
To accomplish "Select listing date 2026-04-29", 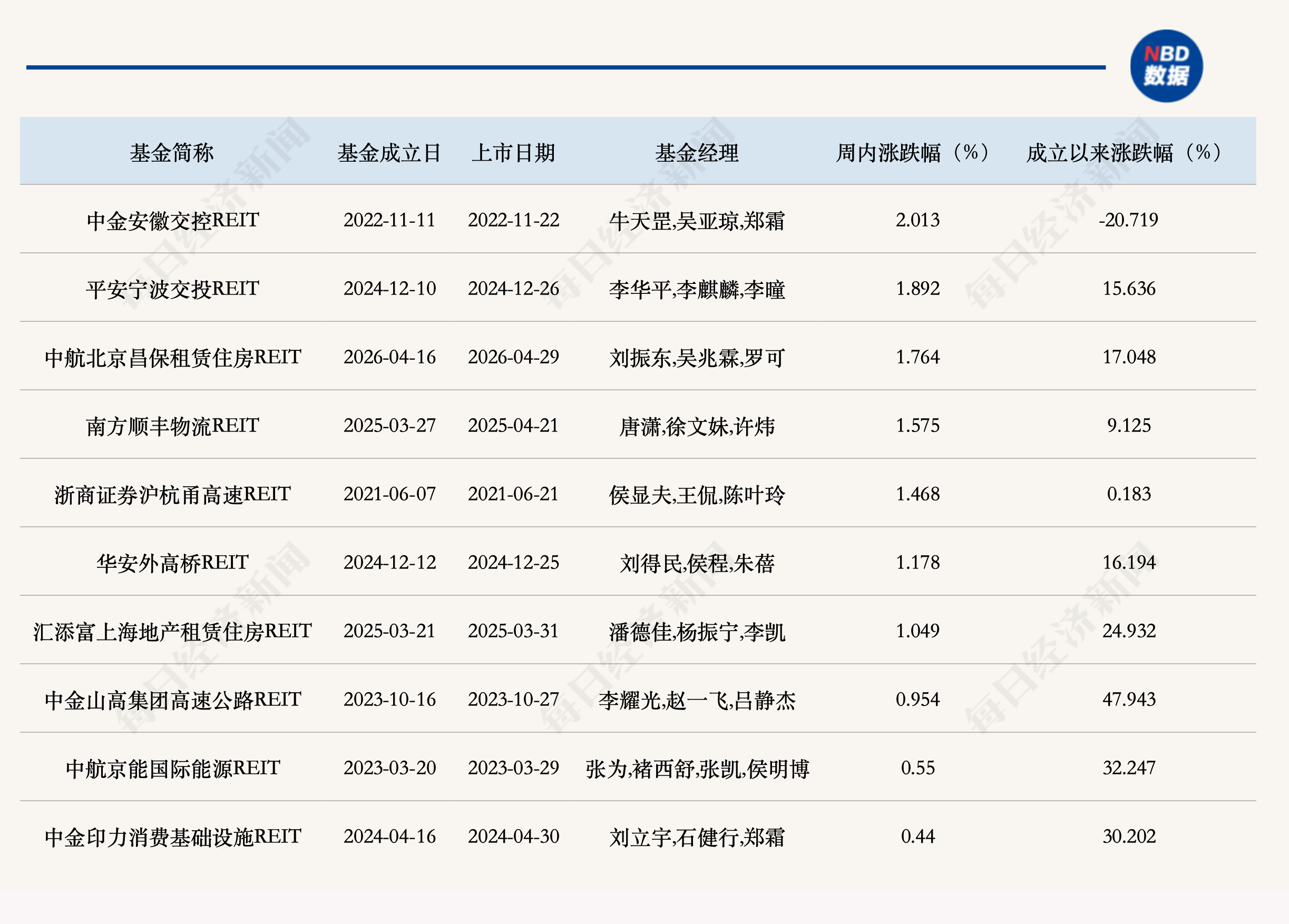I will point(513,357).
